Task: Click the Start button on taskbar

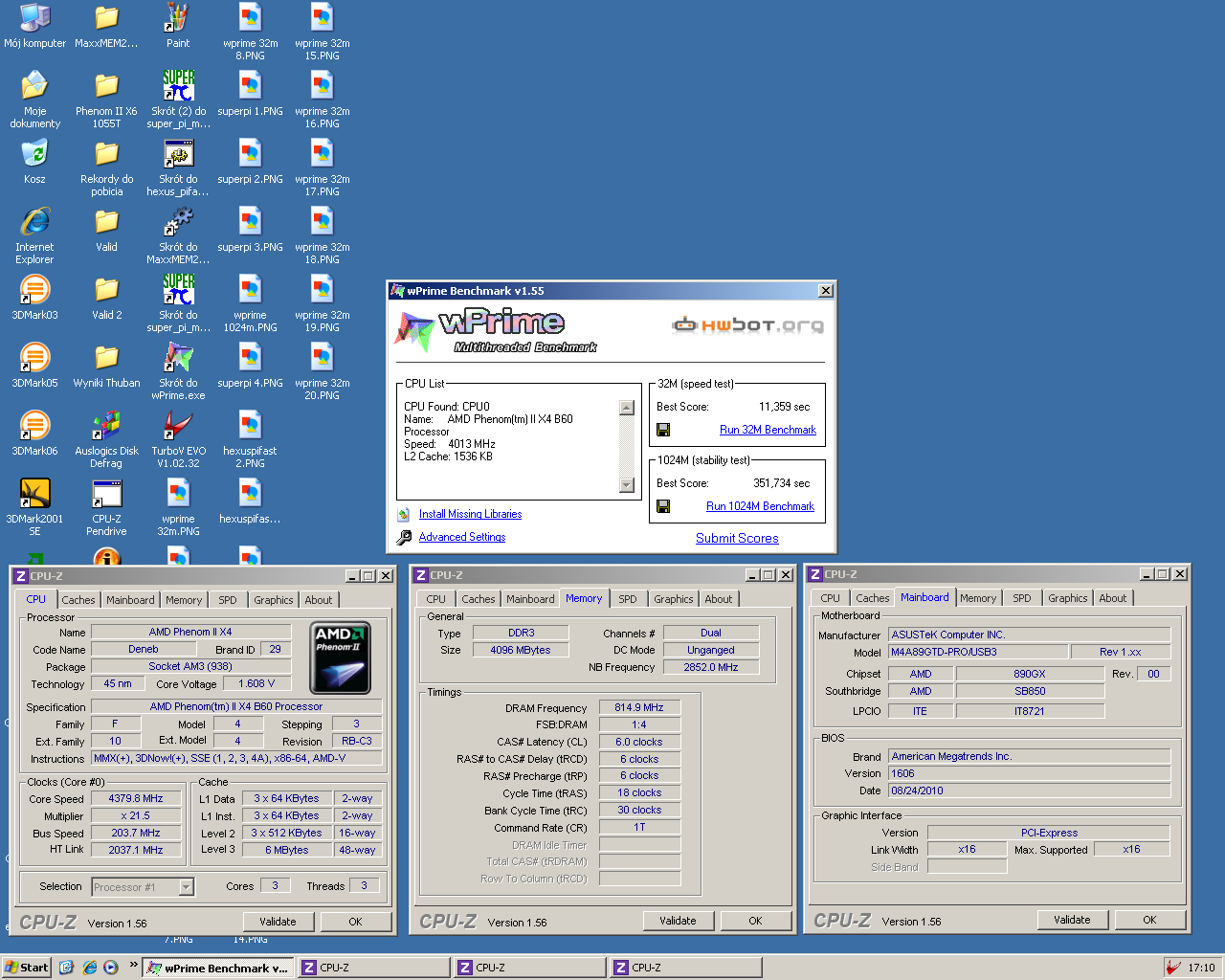Action: coord(26,968)
